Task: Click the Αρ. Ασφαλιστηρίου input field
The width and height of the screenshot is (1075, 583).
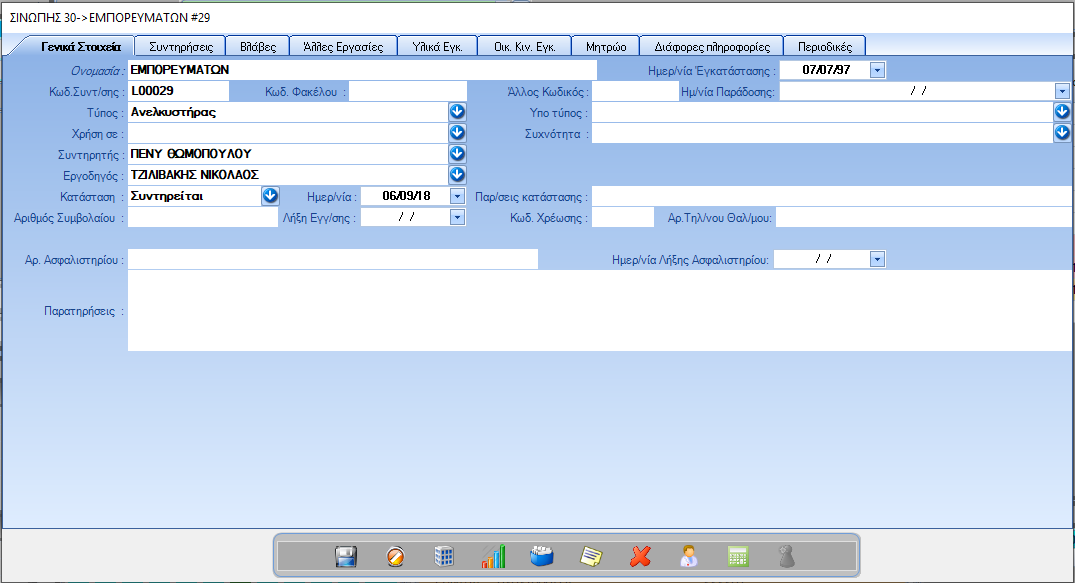Action: [x=333, y=260]
